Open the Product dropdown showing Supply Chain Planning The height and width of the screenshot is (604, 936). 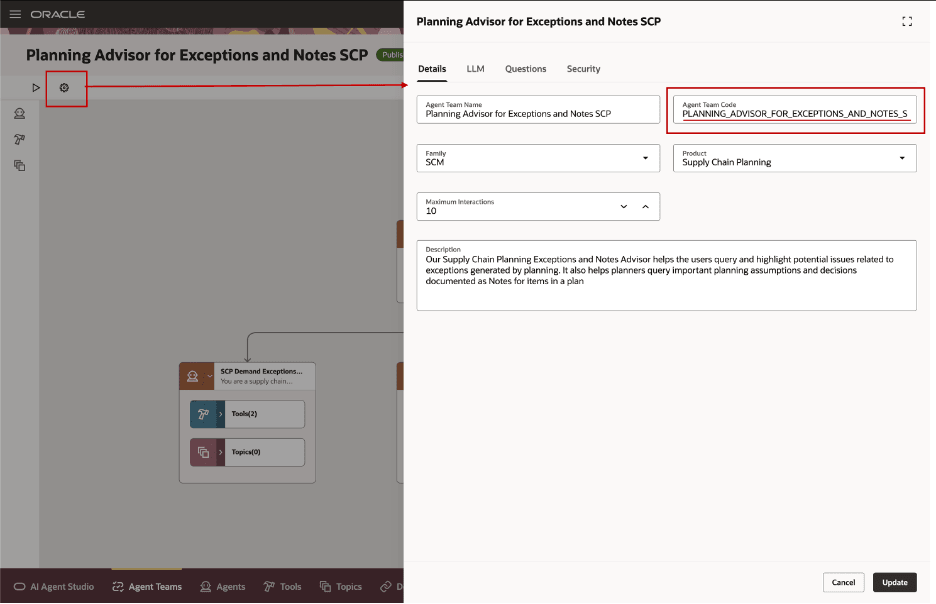pos(795,158)
